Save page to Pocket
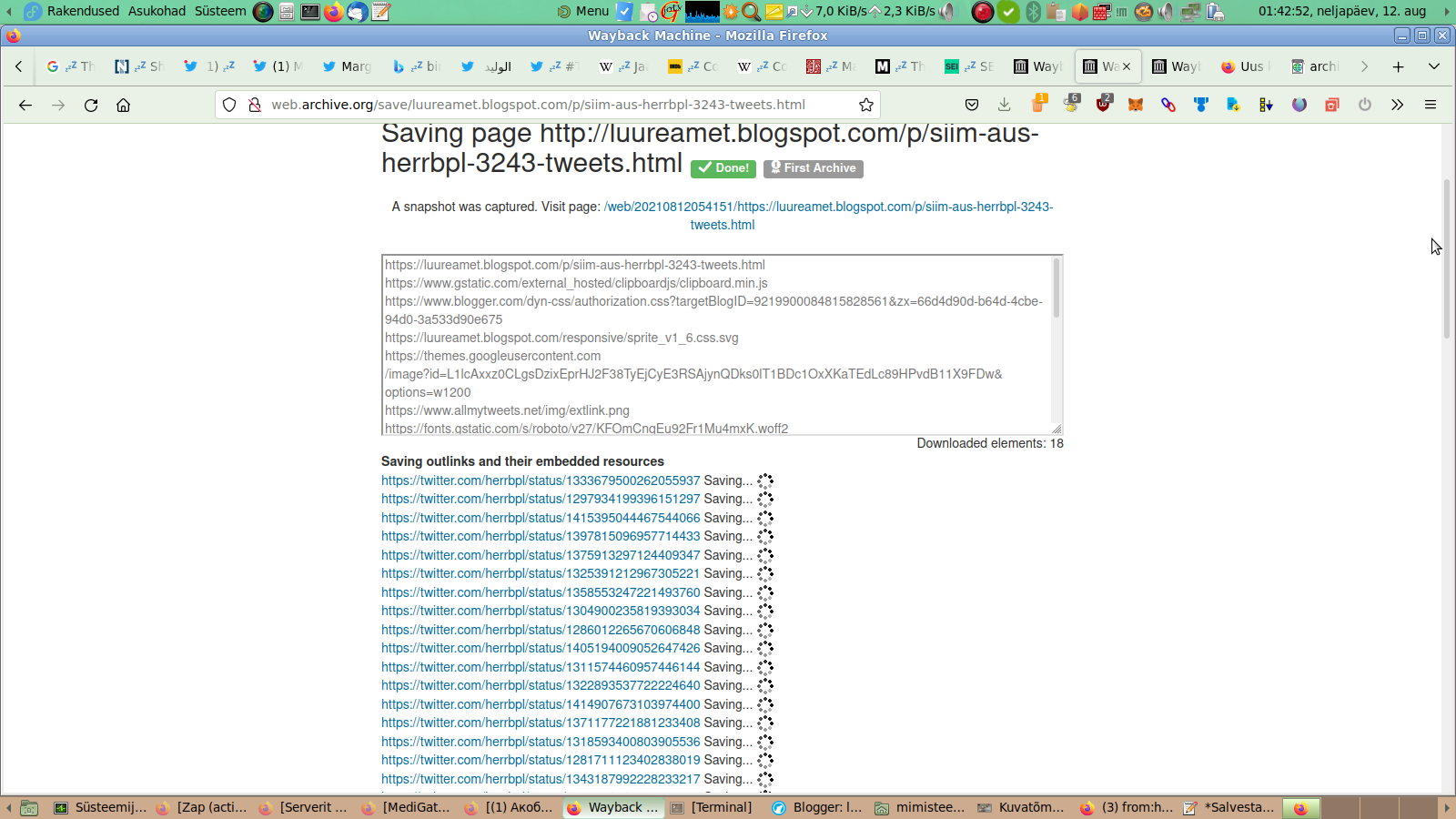Image resolution: width=1456 pixels, height=819 pixels. coord(972,105)
